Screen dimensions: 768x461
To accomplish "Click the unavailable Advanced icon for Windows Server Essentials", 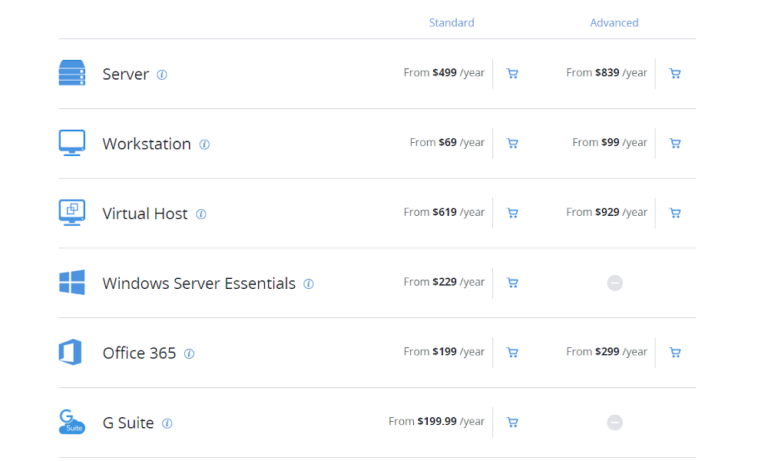I will (615, 283).
